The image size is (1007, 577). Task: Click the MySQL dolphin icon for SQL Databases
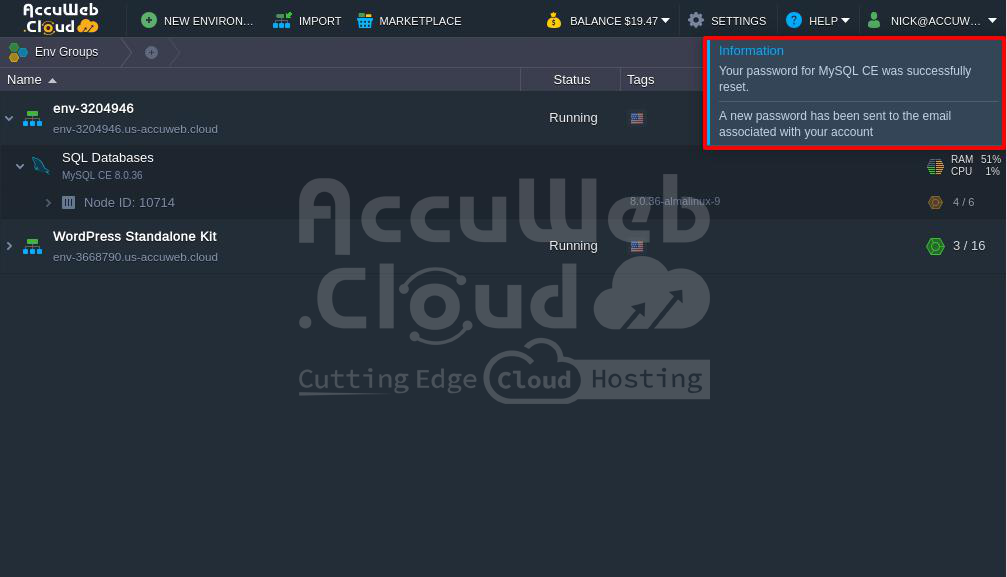(40, 165)
